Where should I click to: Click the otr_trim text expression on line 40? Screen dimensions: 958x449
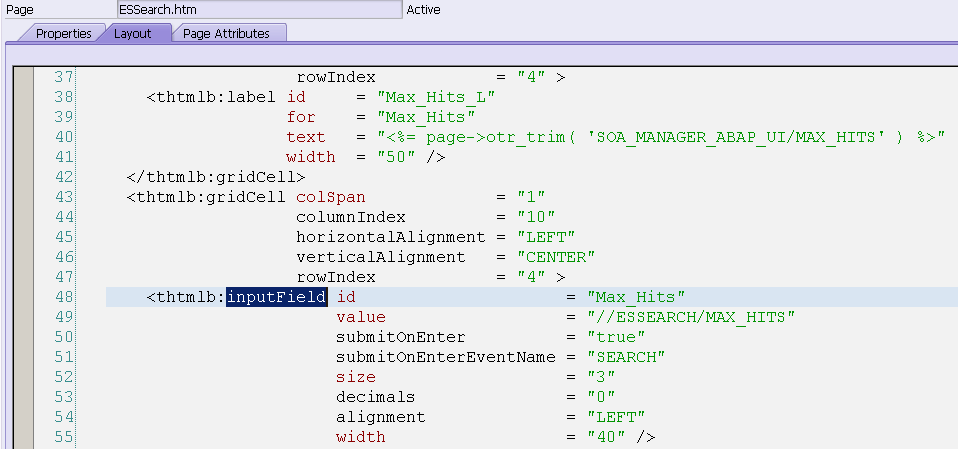coord(661,137)
